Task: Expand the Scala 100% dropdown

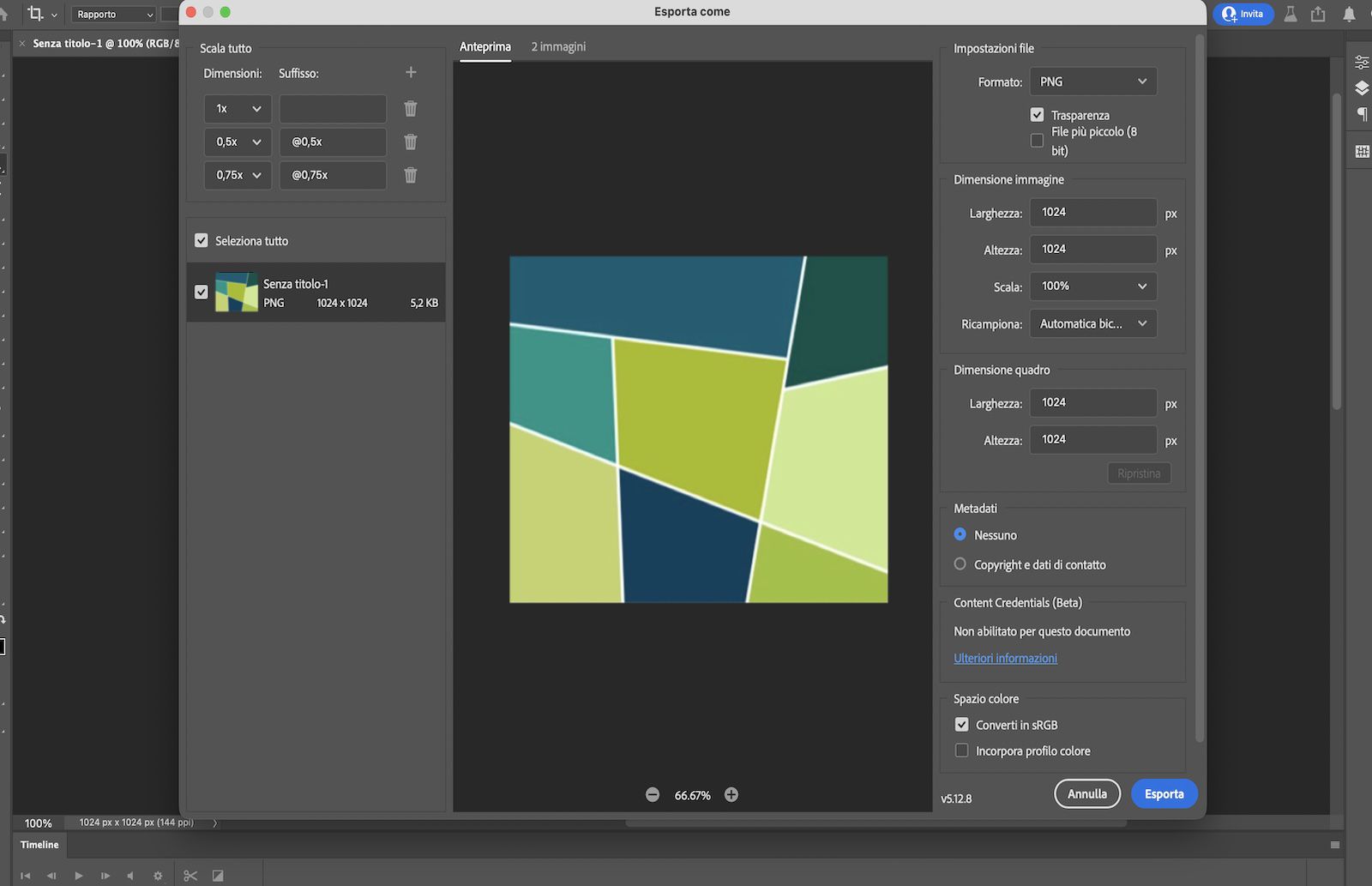Action: [1092, 286]
